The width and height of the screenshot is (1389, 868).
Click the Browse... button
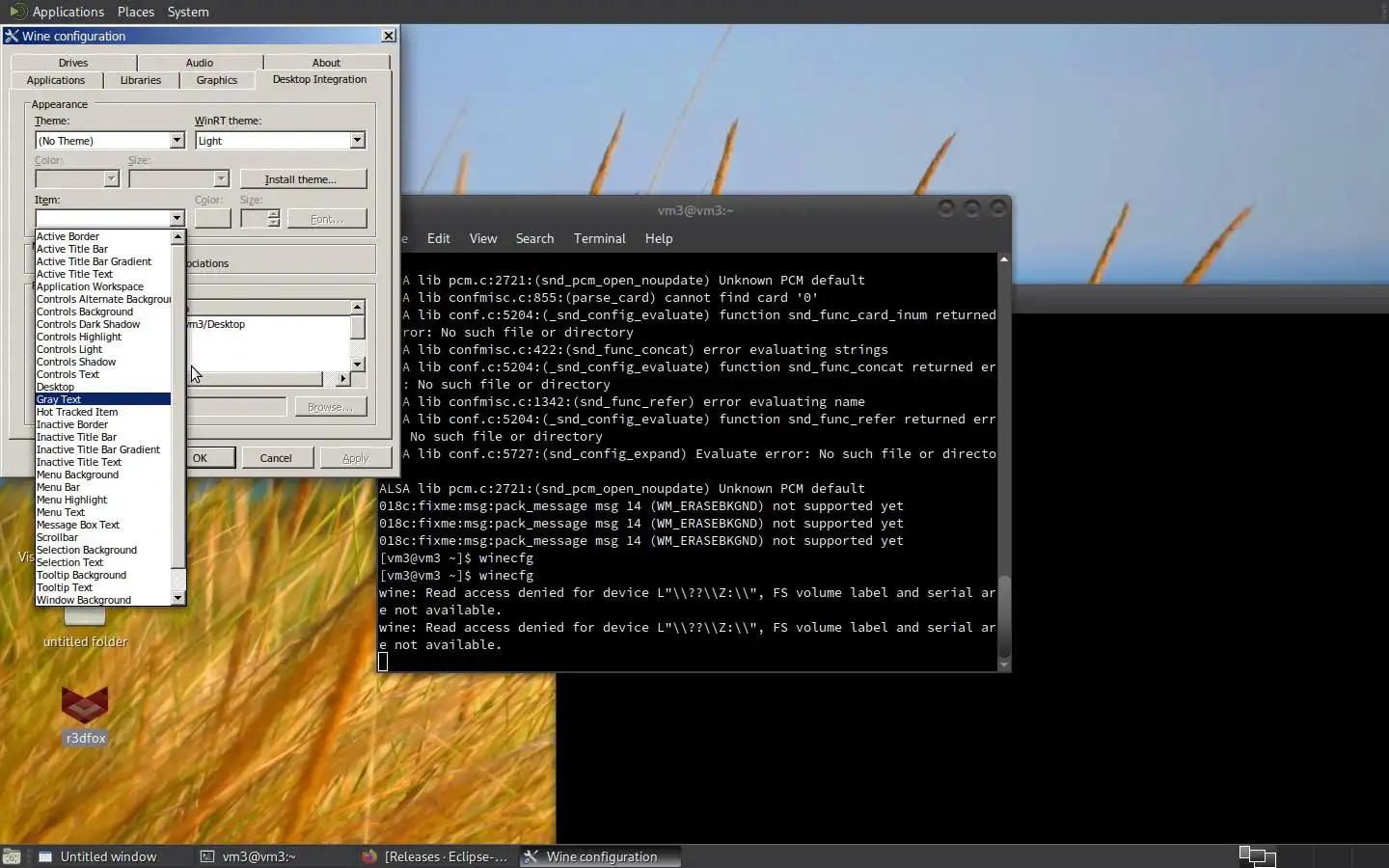point(330,407)
